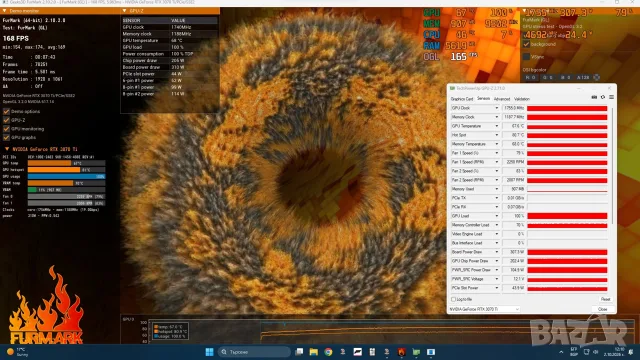This screenshot has height=360, width=640.
Task: Open the notification bell in taskbar
Action: (631, 352)
